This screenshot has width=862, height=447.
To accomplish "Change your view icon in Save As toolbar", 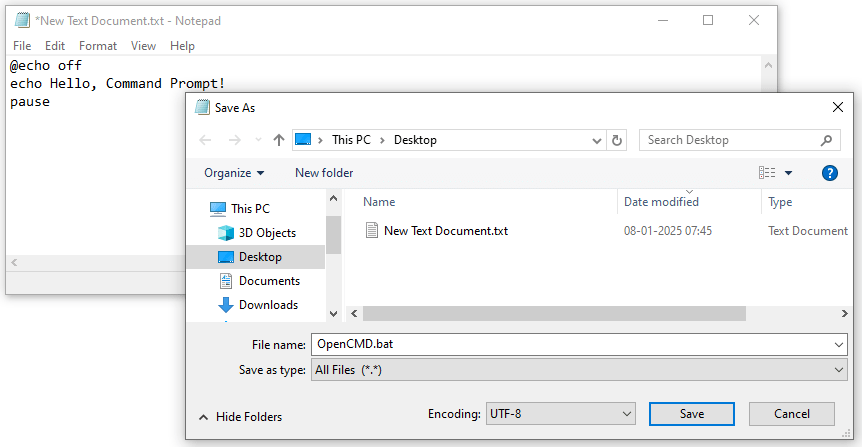I will 767,173.
